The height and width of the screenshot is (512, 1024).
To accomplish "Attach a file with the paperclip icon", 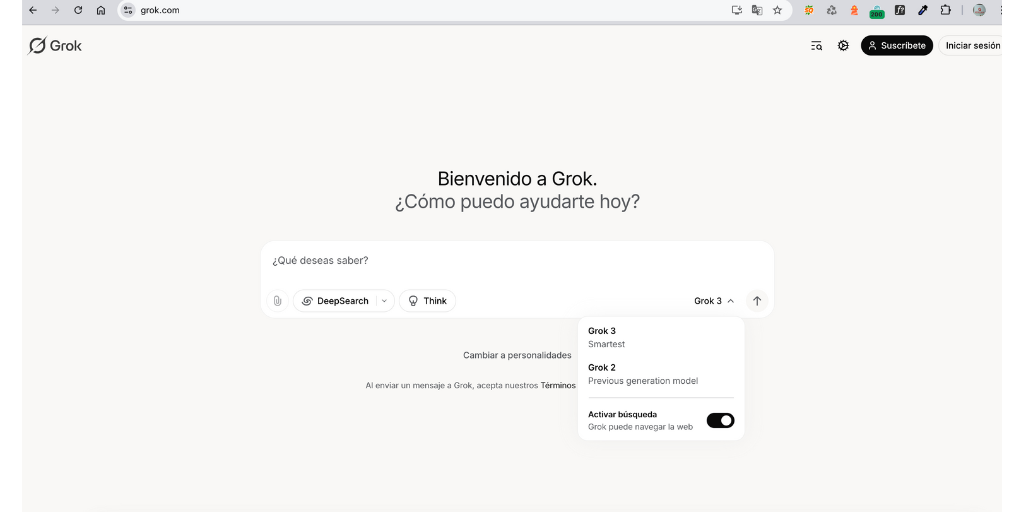I will tap(277, 301).
